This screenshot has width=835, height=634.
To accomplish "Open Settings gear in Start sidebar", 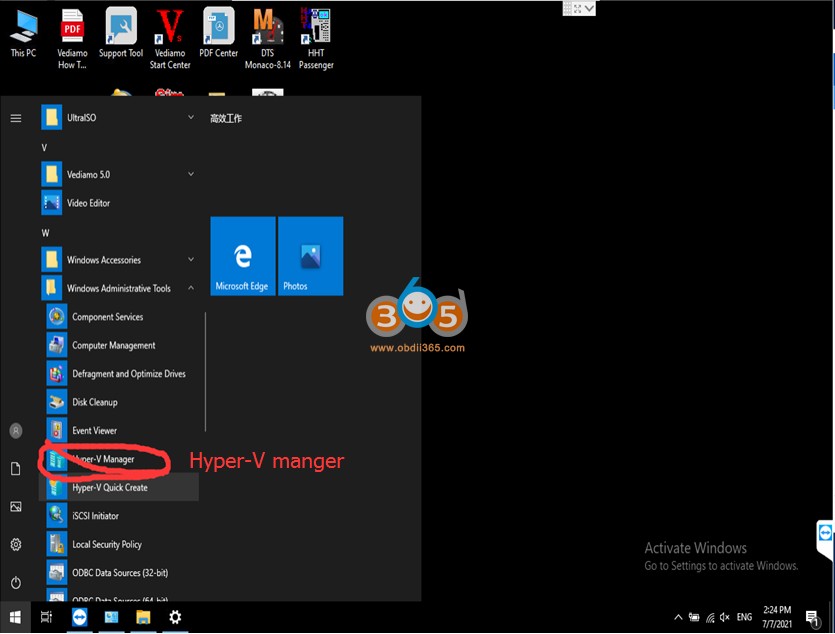I will click(x=16, y=545).
